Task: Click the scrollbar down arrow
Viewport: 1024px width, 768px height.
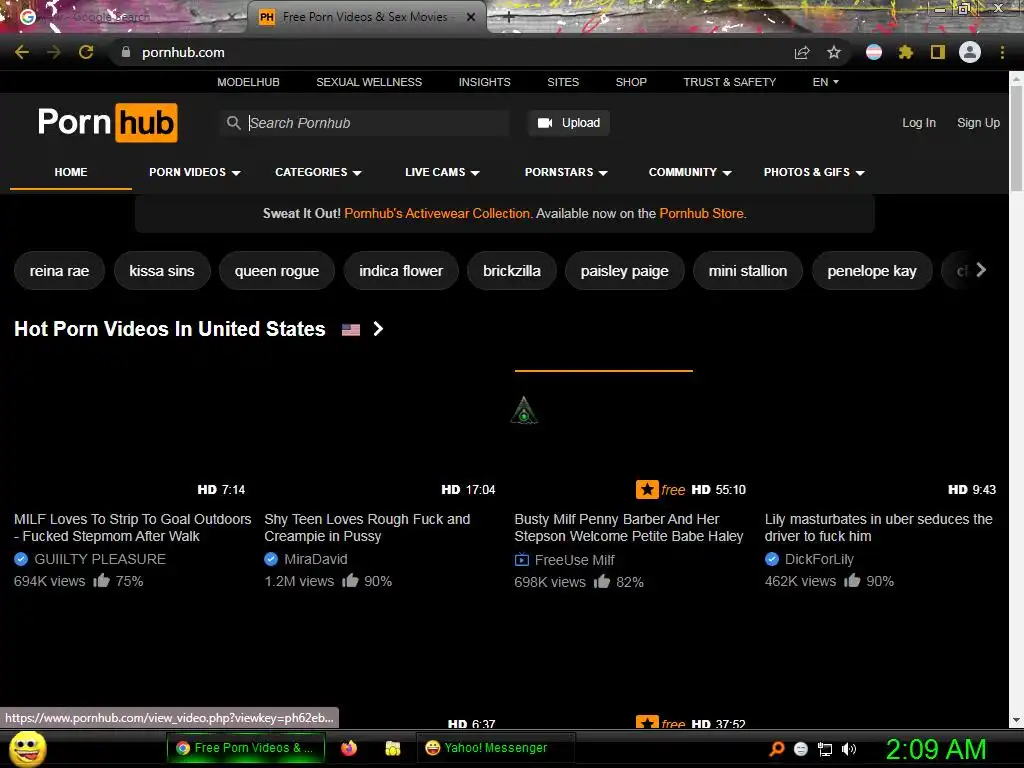Action: (1016, 720)
